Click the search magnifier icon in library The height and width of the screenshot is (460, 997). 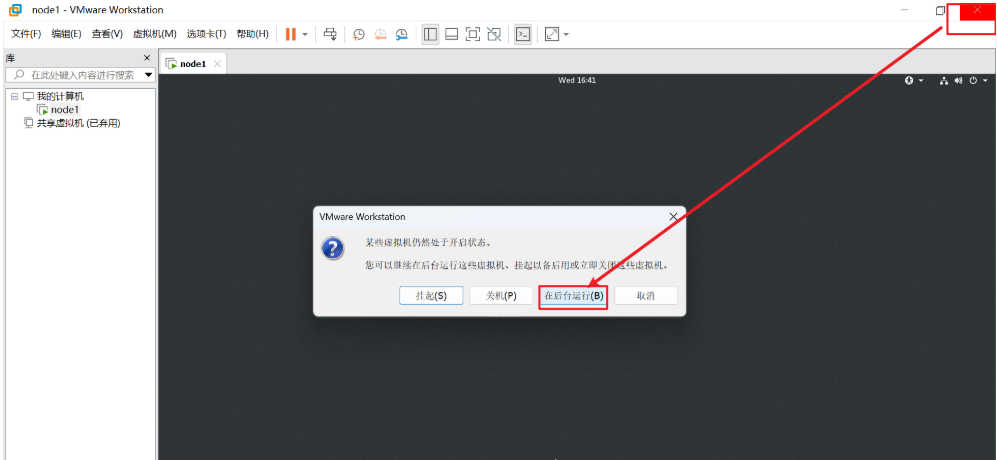coord(19,75)
